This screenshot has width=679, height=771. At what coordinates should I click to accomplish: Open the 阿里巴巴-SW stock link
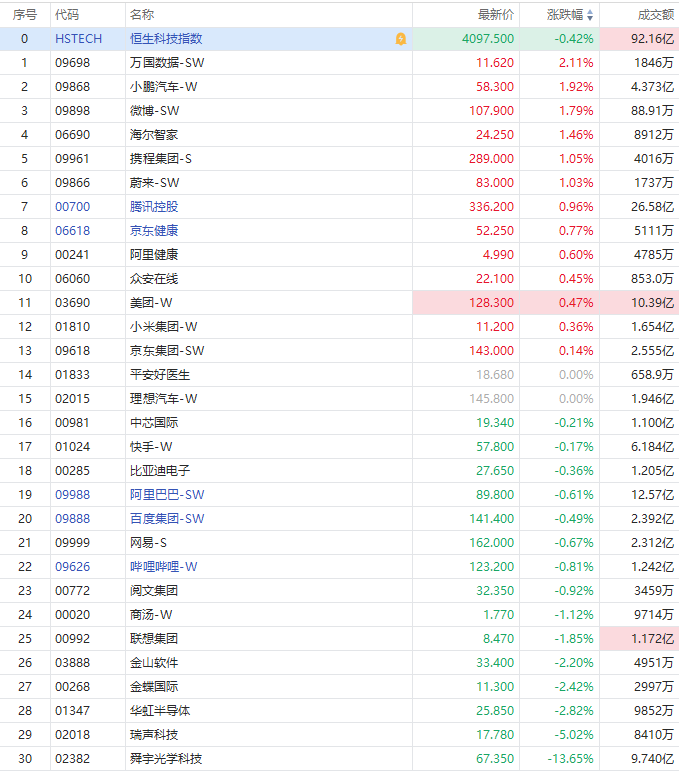point(167,495)
